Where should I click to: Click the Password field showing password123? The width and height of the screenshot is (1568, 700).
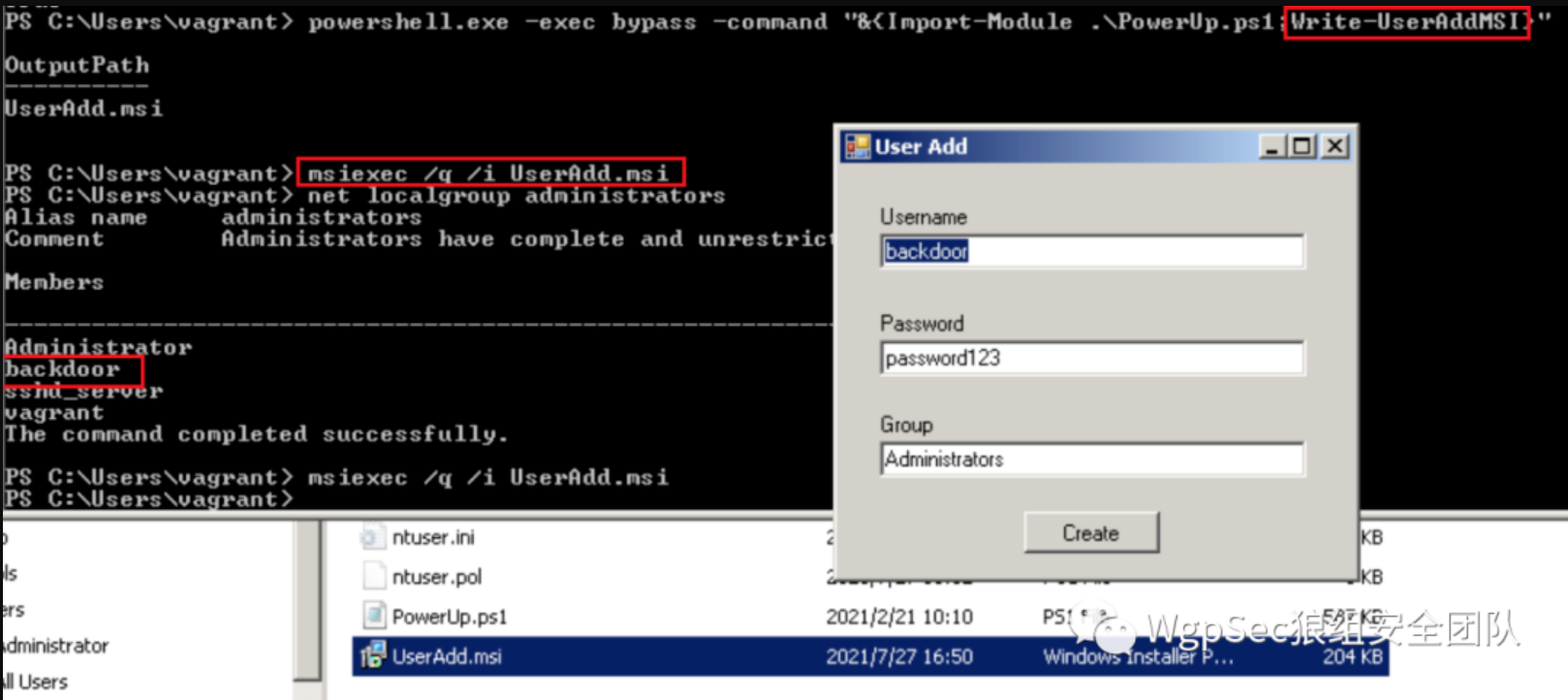click(x=1092, y=358)
